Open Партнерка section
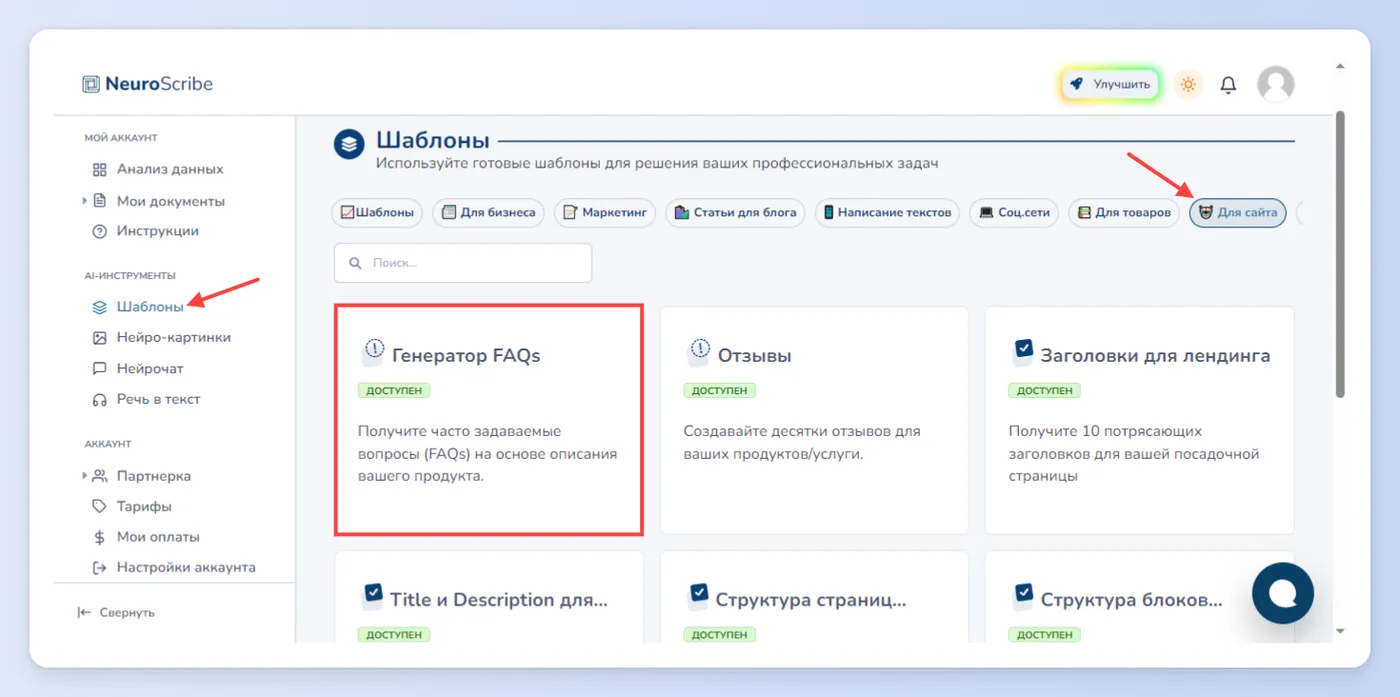 pyautogui.click(x=154, y=476)
